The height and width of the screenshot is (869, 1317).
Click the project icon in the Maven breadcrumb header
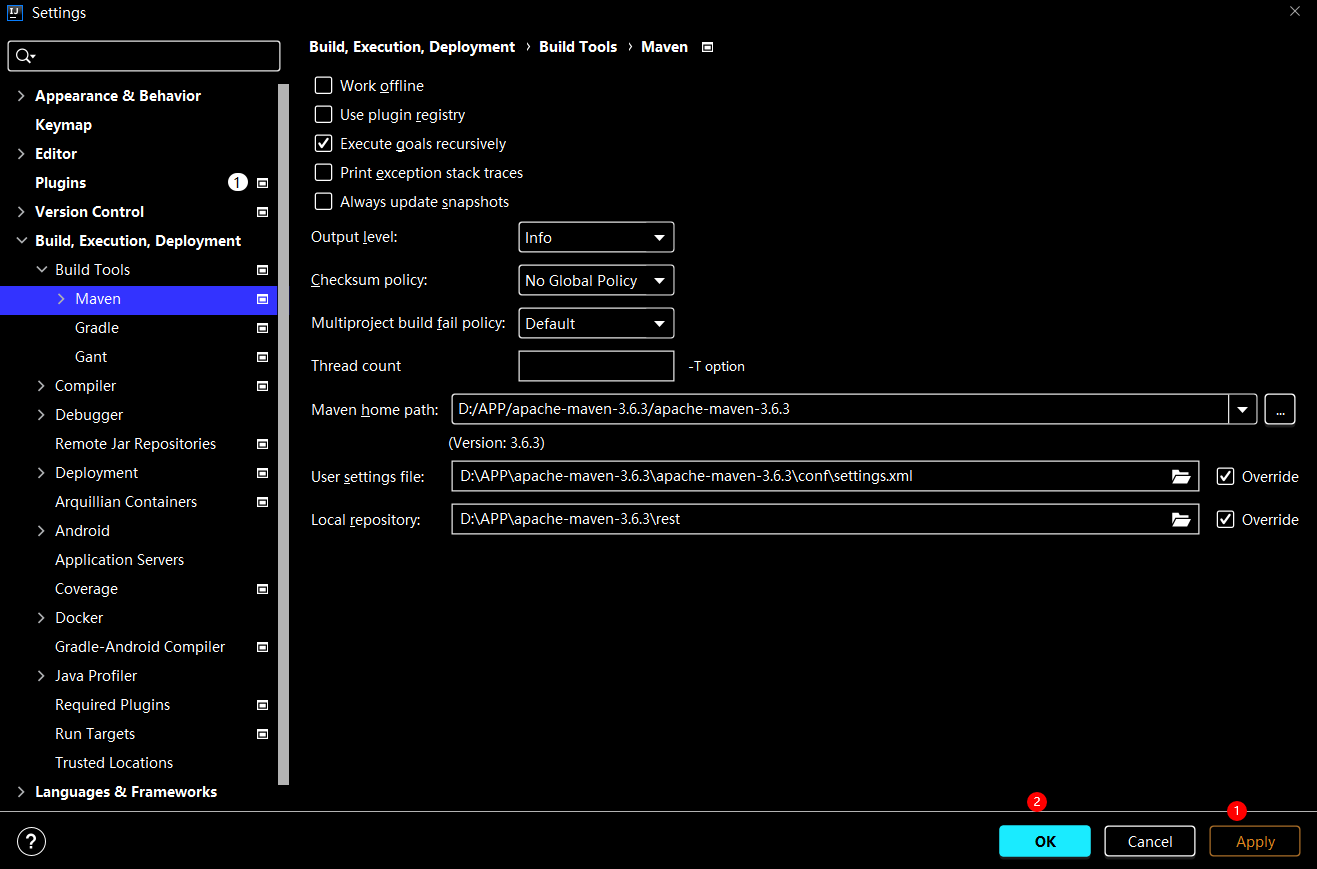click(708, 47)
